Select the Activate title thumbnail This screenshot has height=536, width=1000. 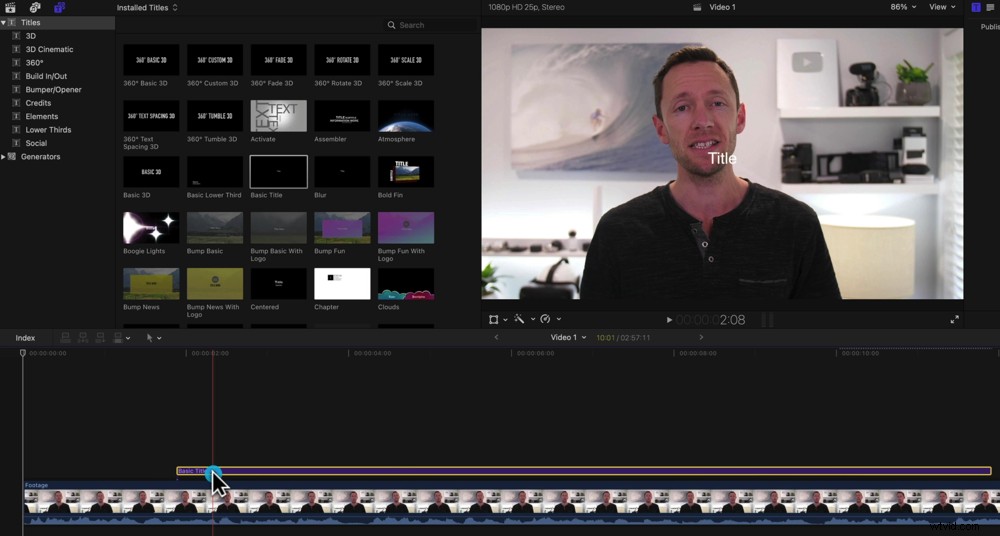[x=279, y=116]
